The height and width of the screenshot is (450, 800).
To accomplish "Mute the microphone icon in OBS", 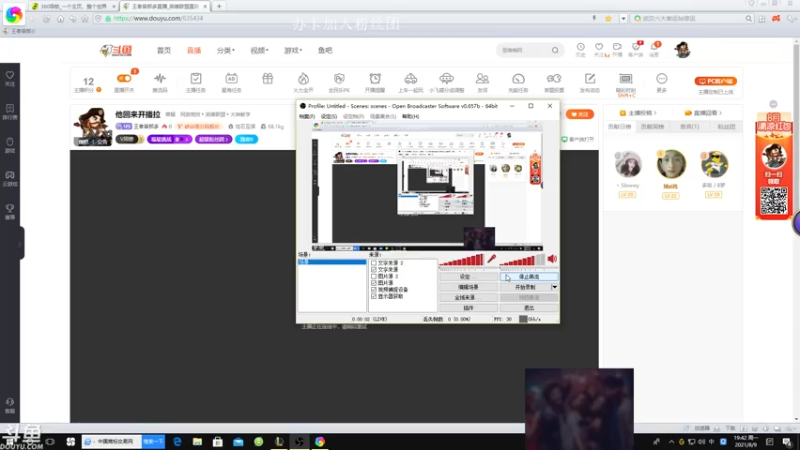I will coord(491,259).
